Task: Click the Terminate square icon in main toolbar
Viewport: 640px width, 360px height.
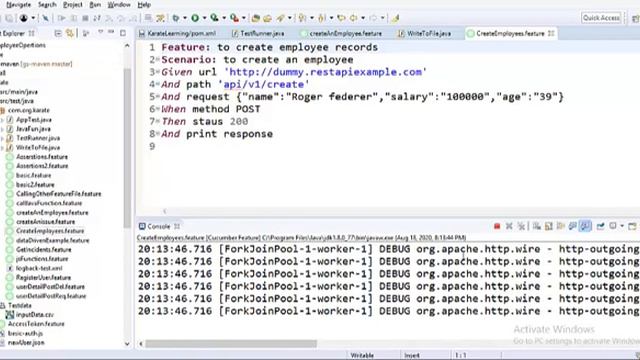Action: click(85, 18)
